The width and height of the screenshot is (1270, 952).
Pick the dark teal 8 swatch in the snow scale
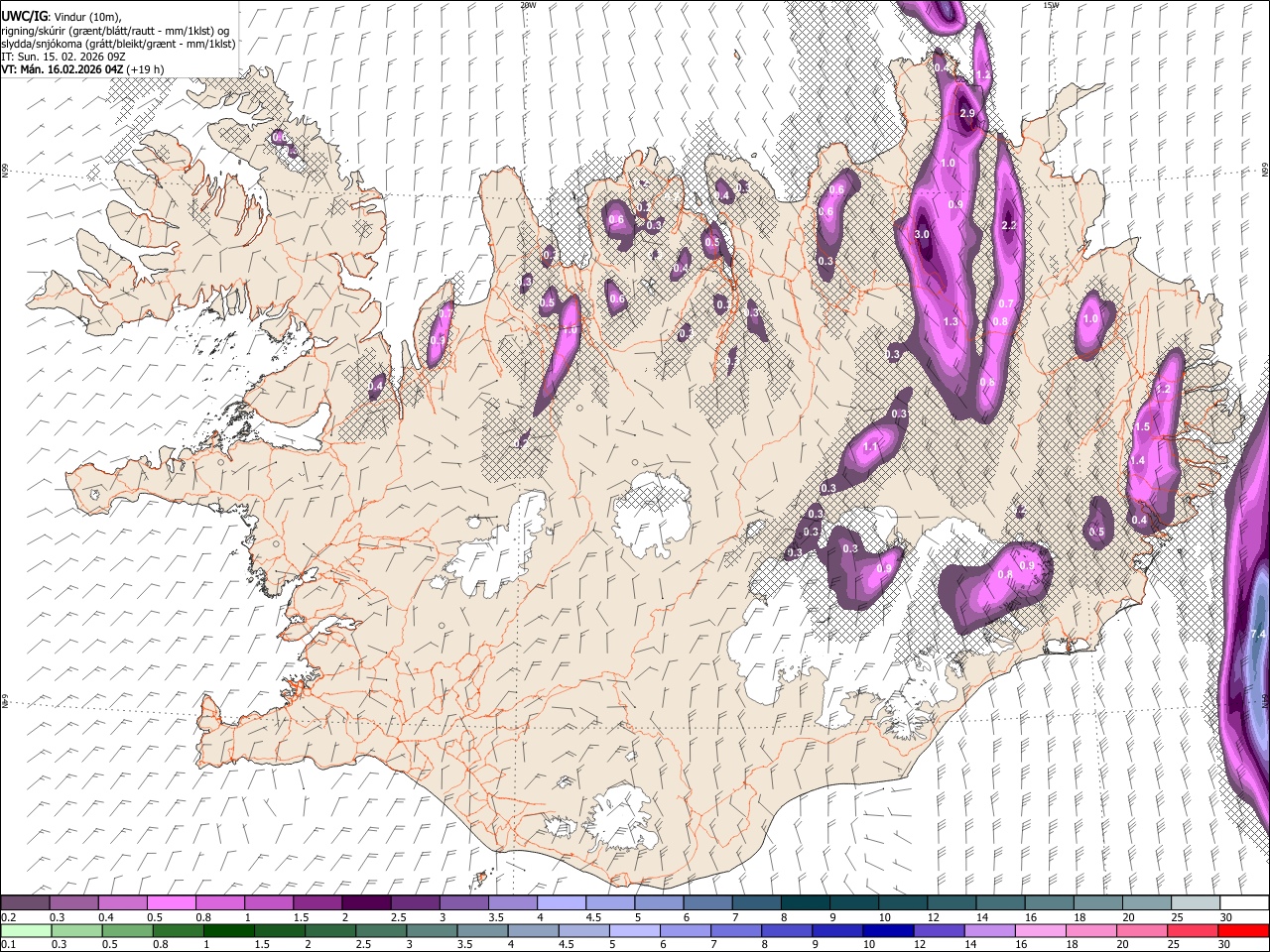[806, 902]
